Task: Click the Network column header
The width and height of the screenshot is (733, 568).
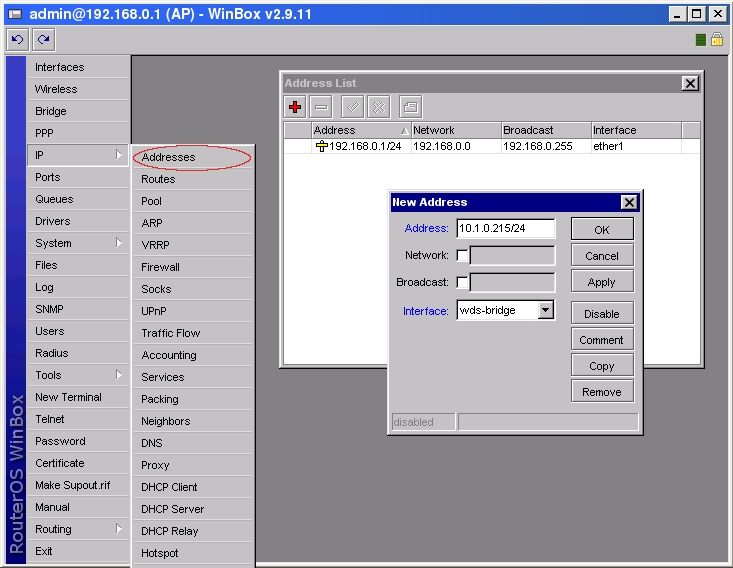Action: click(456, 130)
